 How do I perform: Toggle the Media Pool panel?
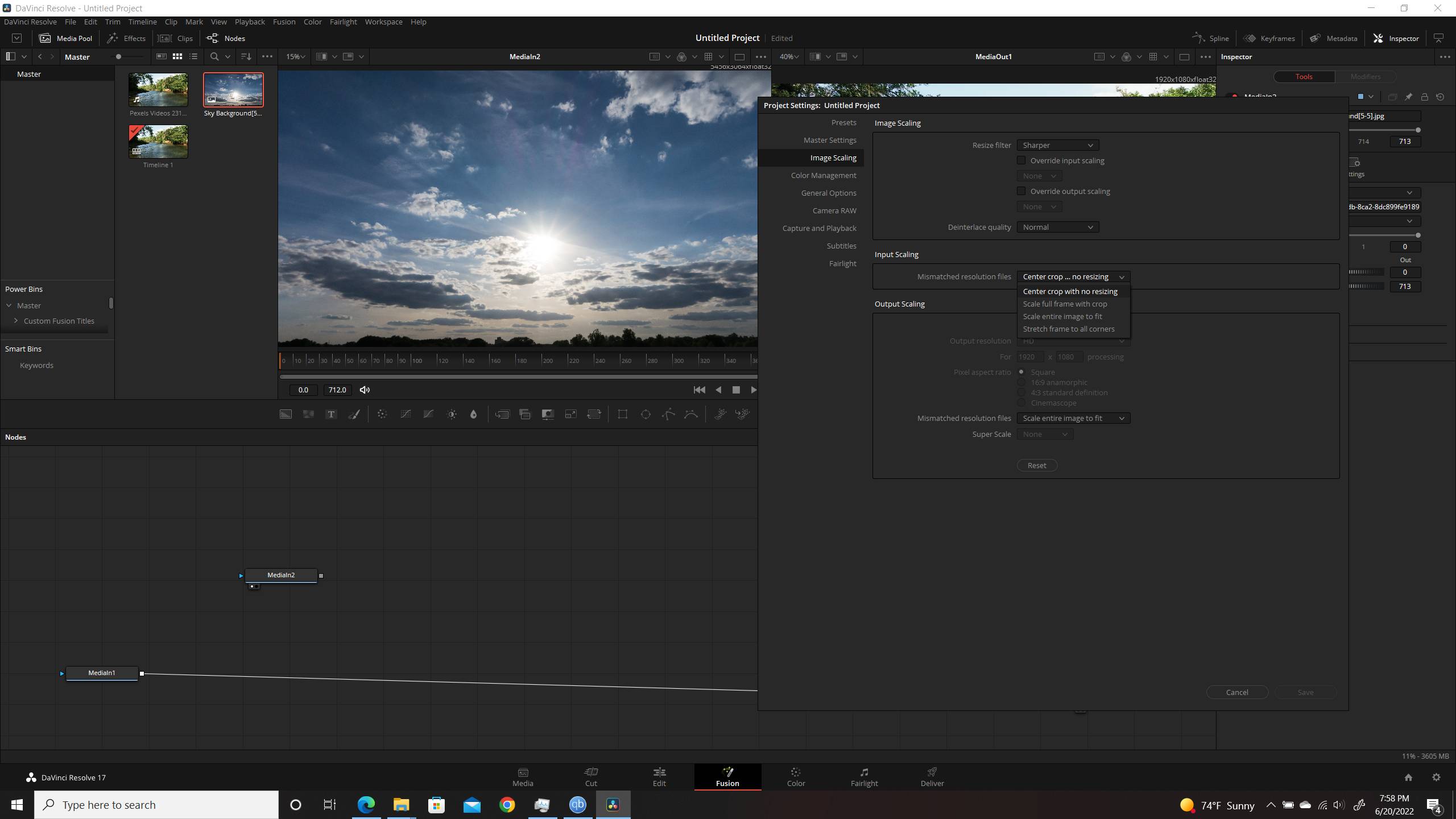click(65, 38)
